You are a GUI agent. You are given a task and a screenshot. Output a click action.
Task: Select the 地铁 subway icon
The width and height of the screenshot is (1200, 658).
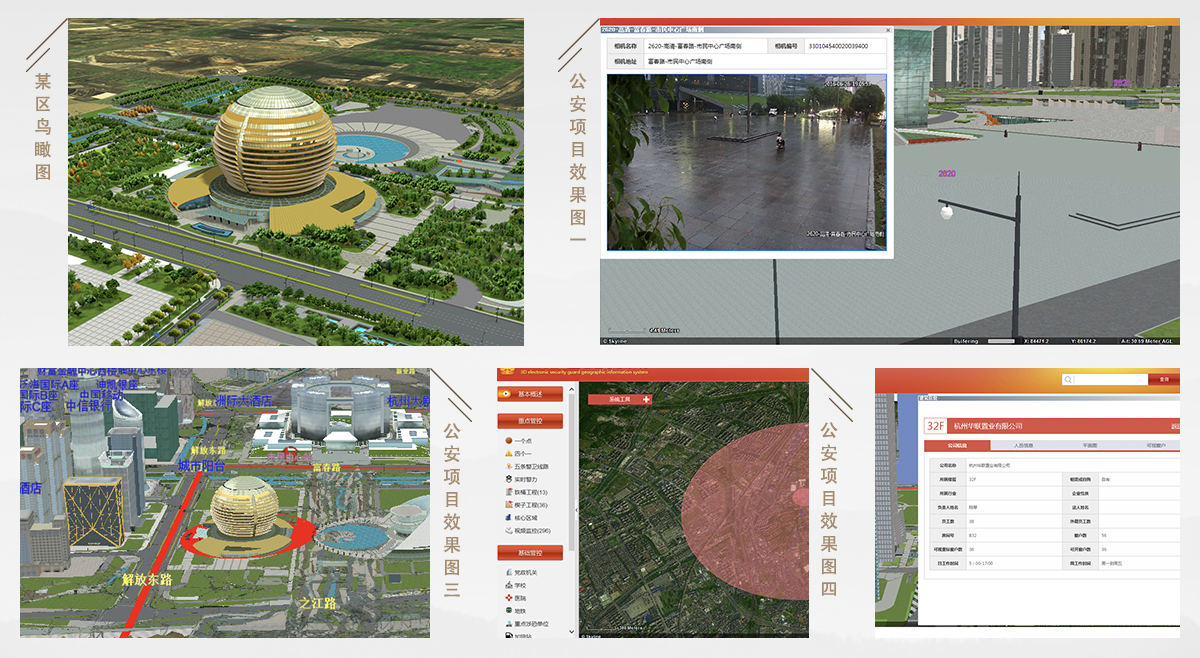click(508, 611)
